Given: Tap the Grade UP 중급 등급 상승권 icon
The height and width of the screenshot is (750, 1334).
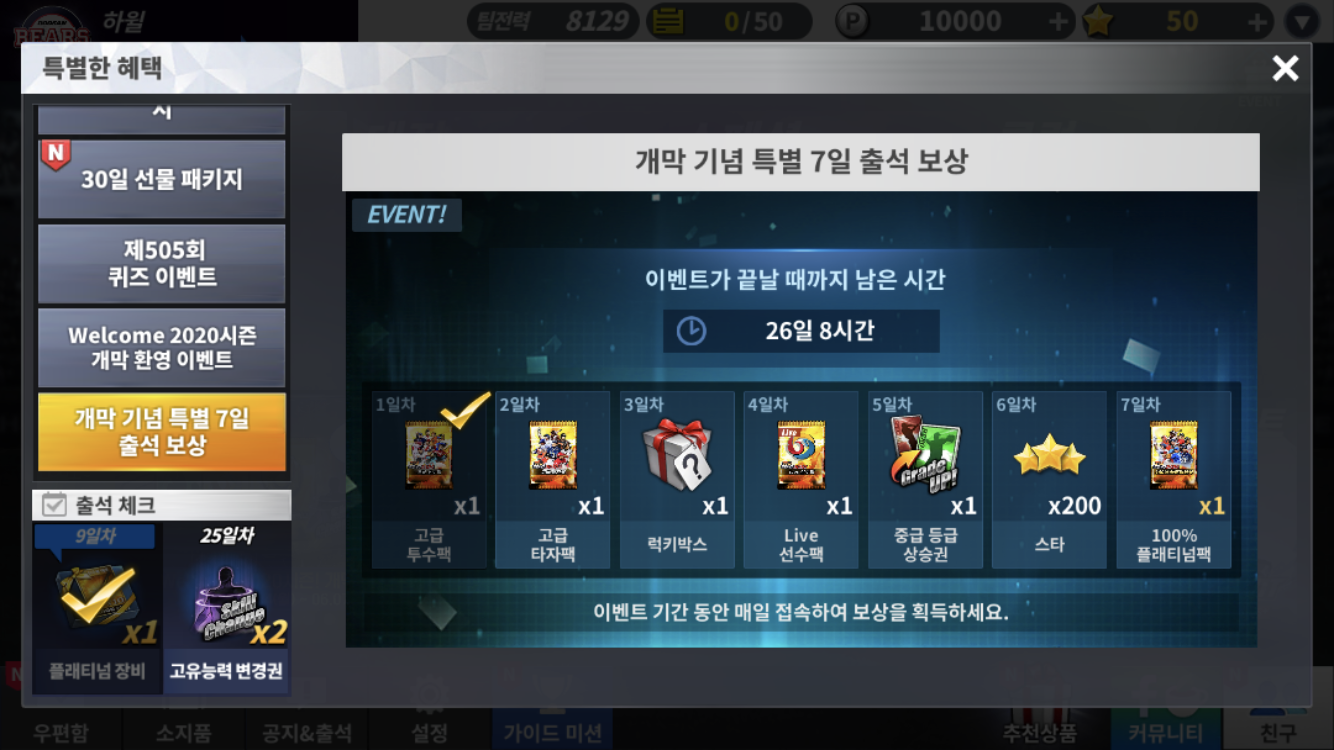Looking at the screenshot, I should 926,455.
